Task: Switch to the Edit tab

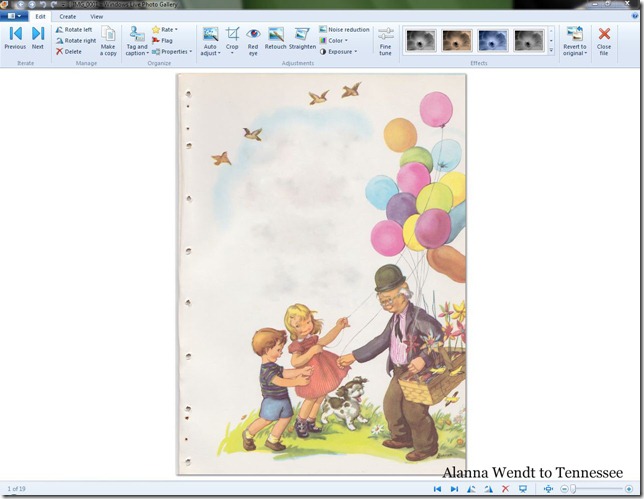Action: 40,16
